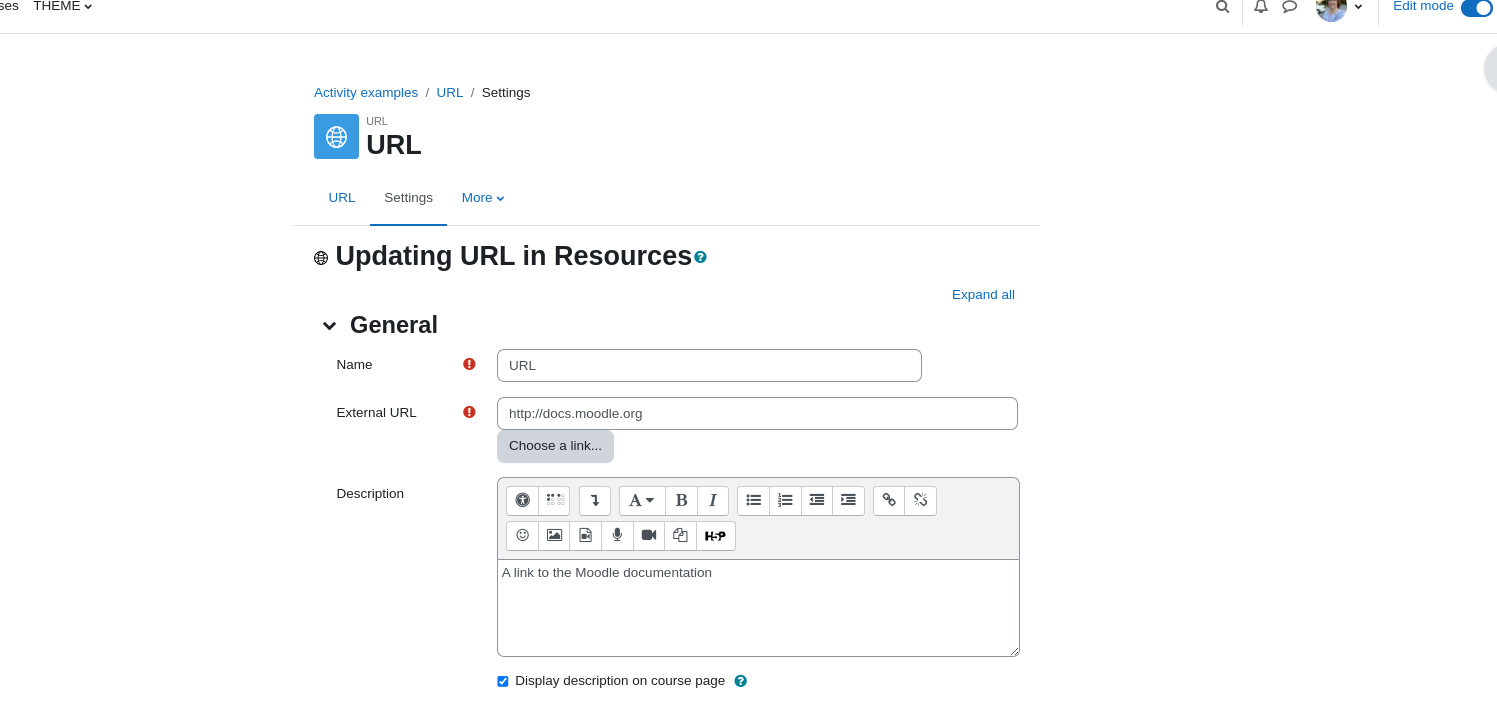Screen dimensions: 1497x702
Task: Open help for display description option
Action: pos(741,681)
